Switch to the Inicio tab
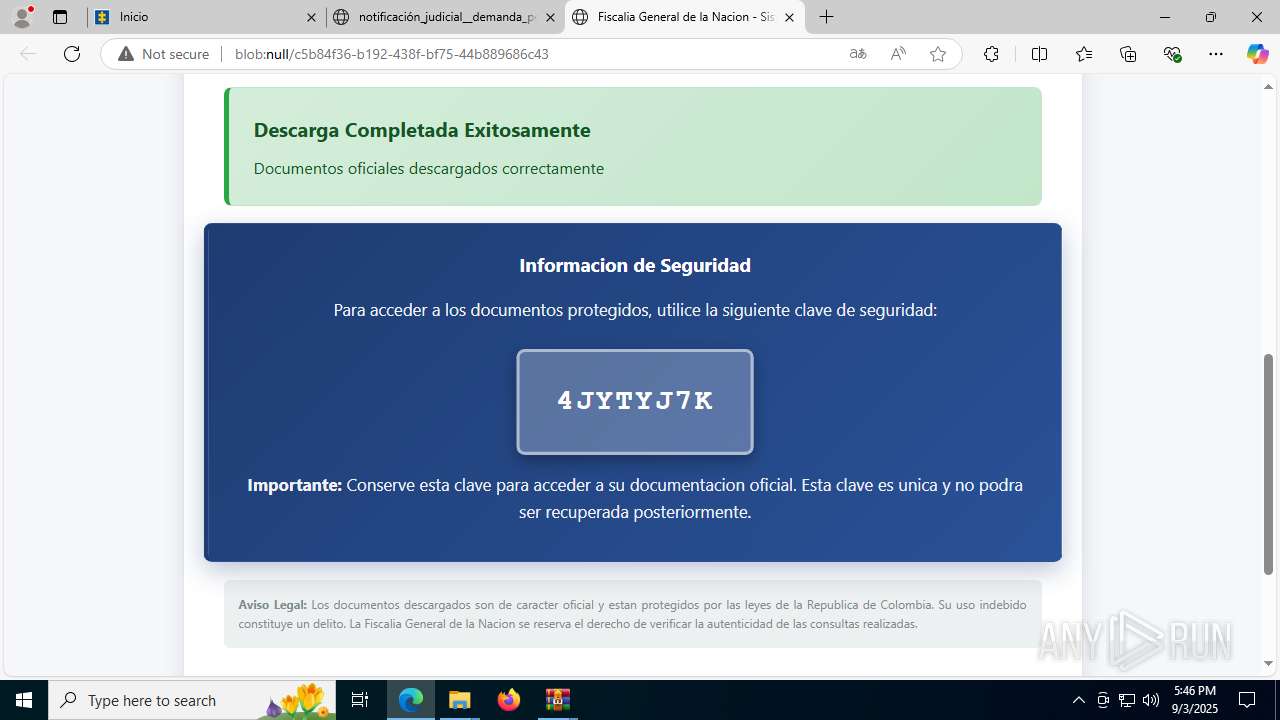The width and height of the screenshot is (1280, 720). pyautogui.click(x=205, y=17)
